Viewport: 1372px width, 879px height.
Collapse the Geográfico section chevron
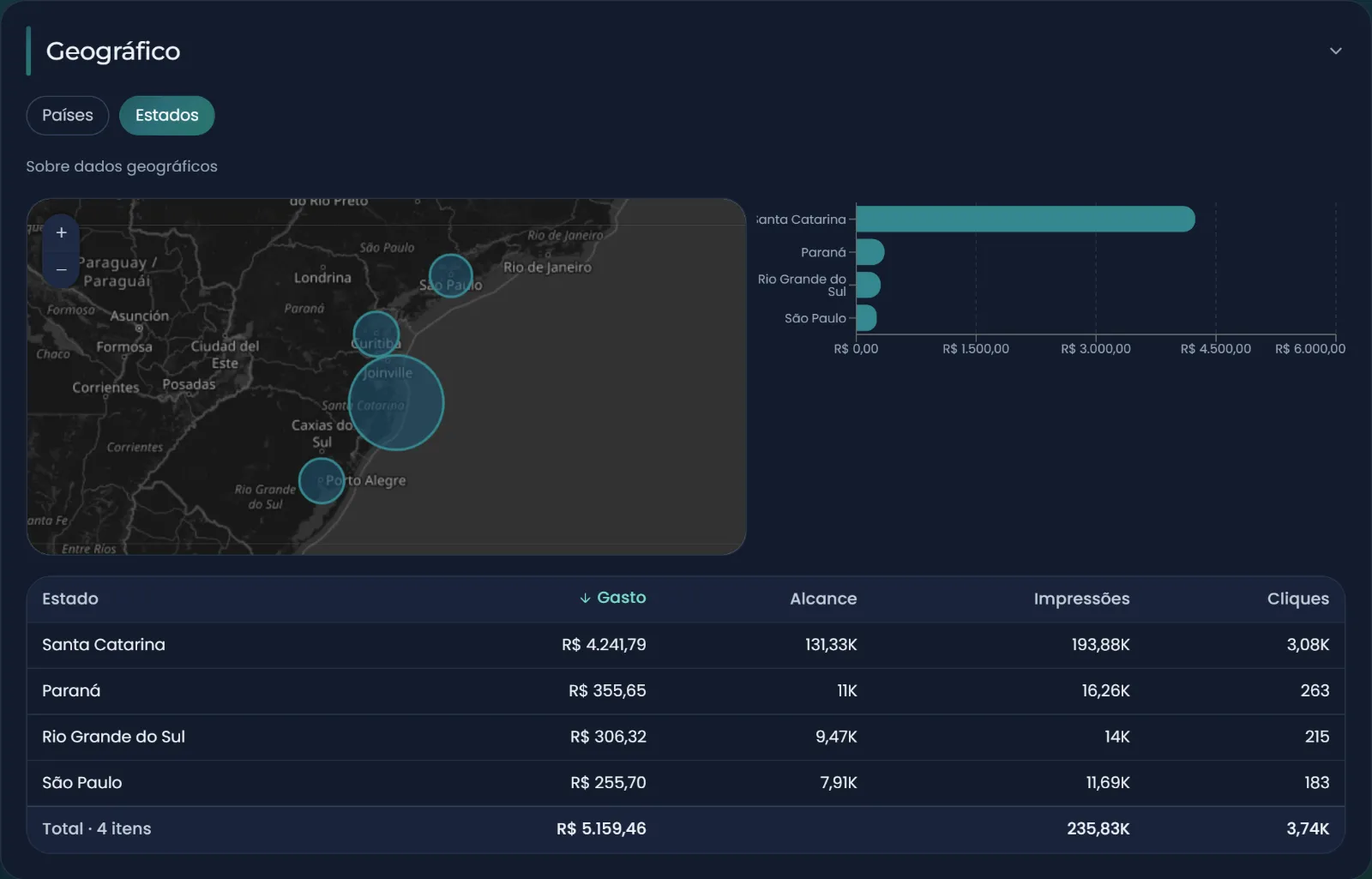[1335, 51]
